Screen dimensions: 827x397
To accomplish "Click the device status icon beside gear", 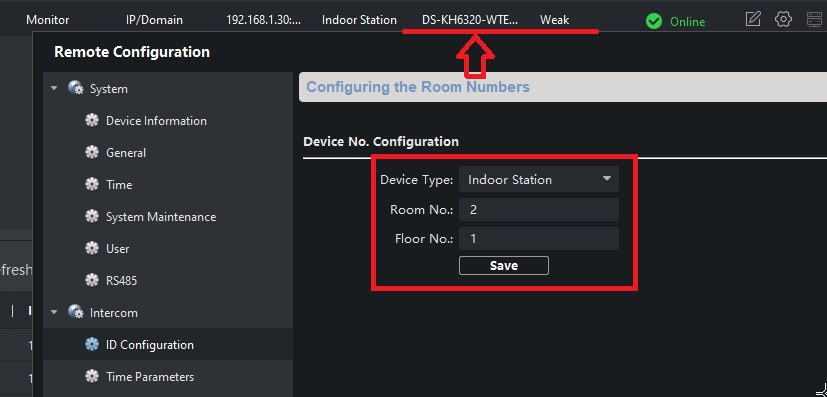I will pos(815,20).
